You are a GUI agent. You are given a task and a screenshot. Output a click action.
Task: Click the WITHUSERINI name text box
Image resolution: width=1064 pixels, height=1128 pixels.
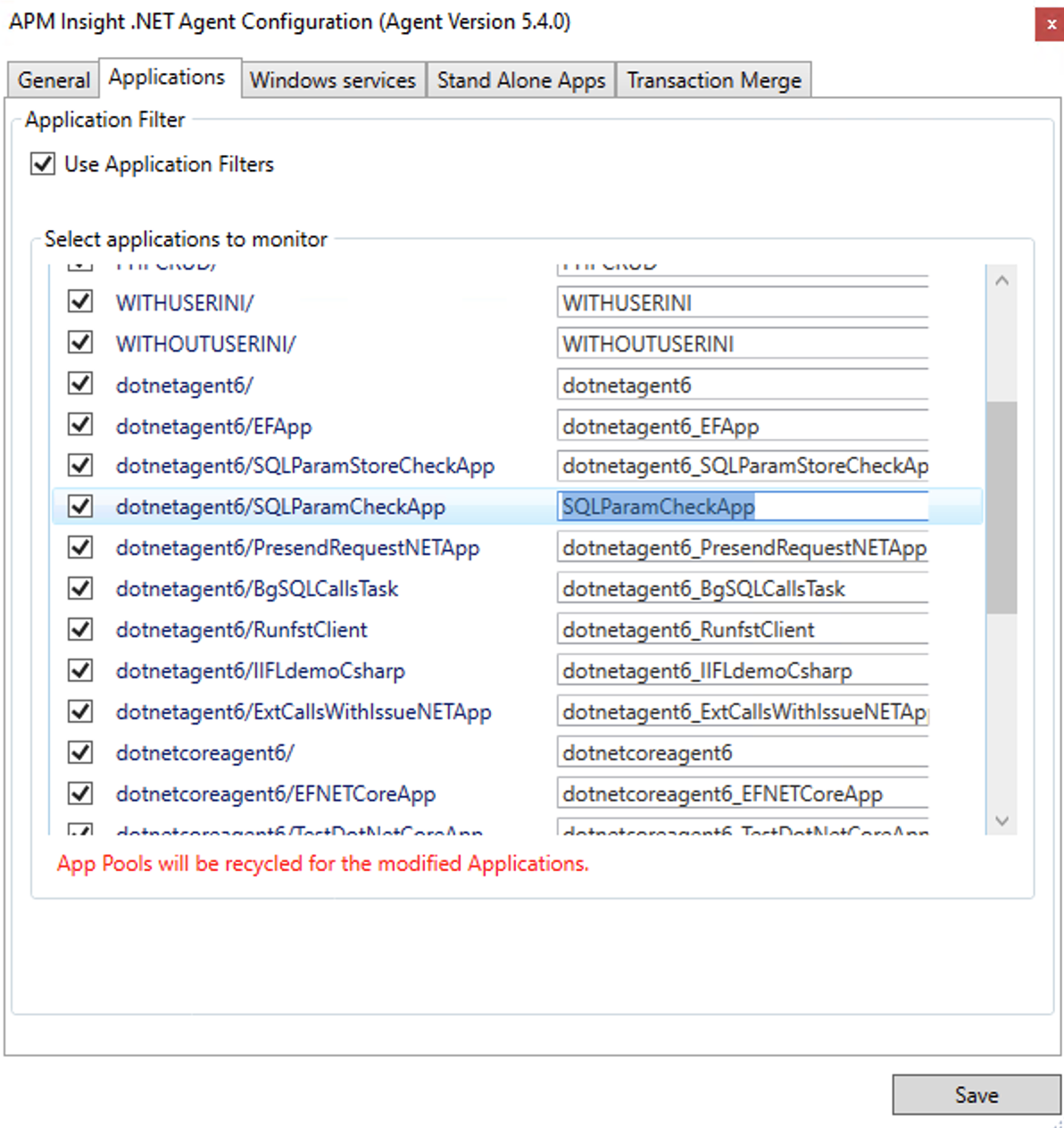741,302
